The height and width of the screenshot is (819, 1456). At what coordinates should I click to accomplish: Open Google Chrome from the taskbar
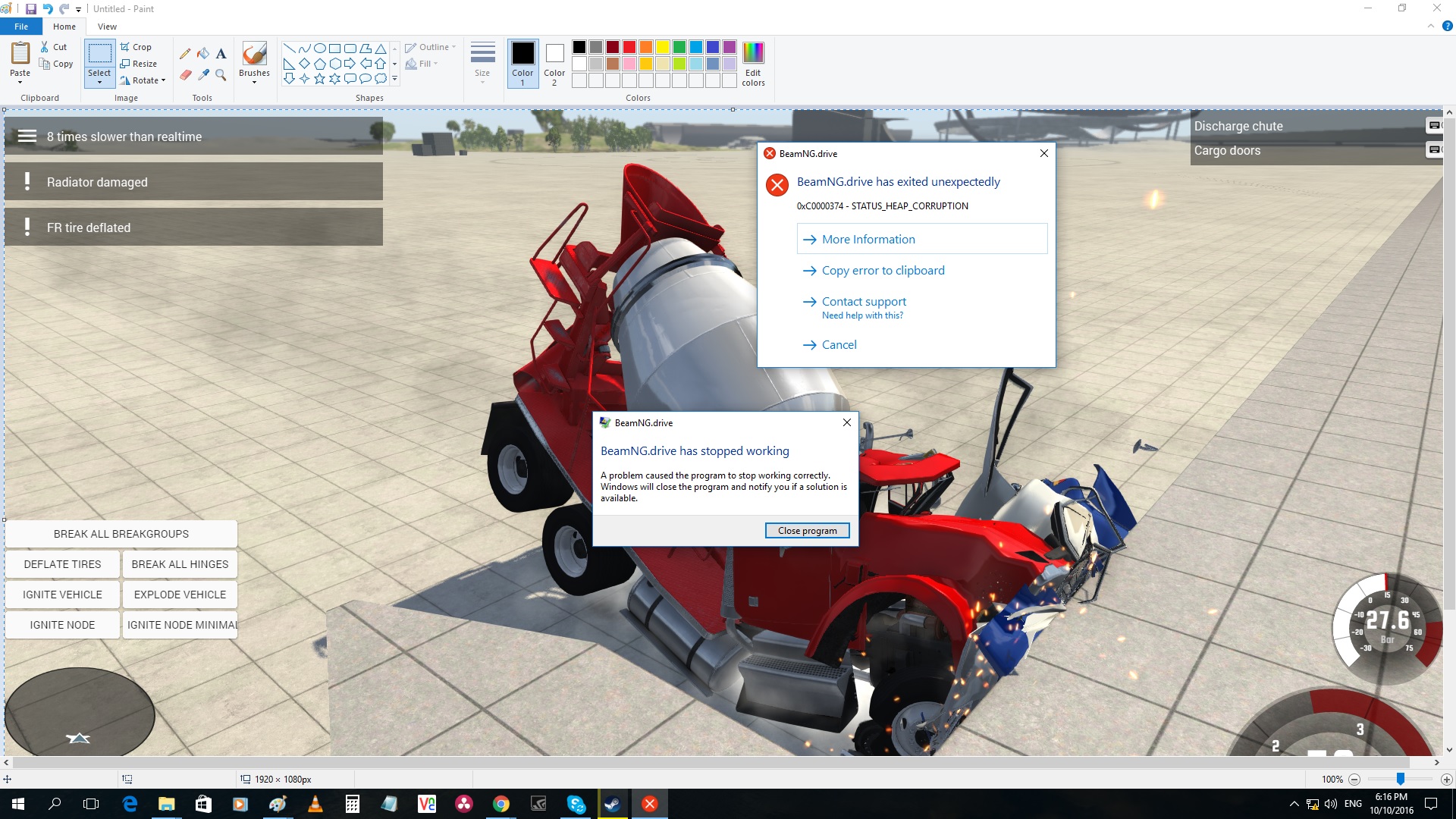click(501, 804)
